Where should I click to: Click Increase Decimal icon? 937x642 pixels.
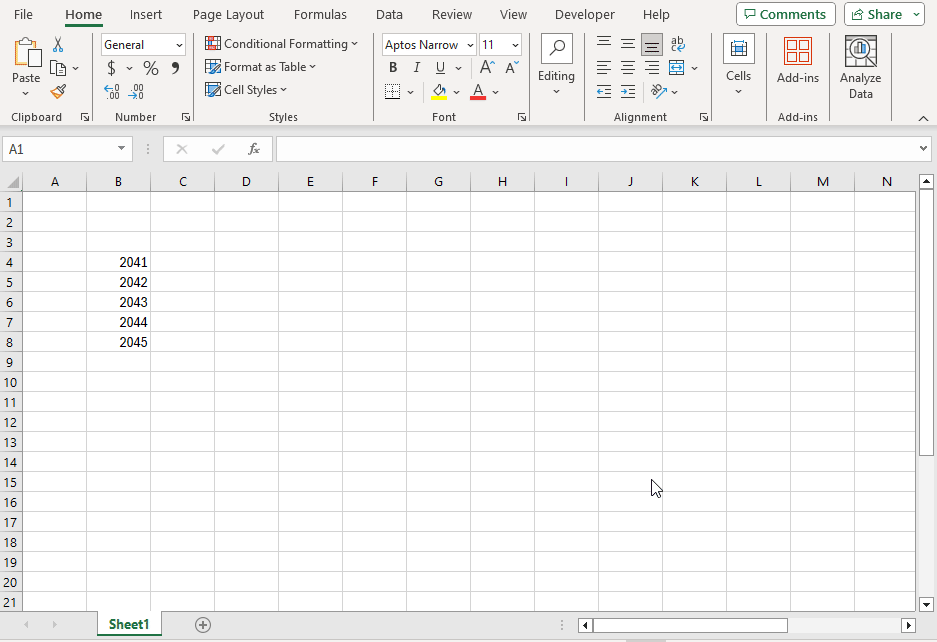tap(112, 91)
